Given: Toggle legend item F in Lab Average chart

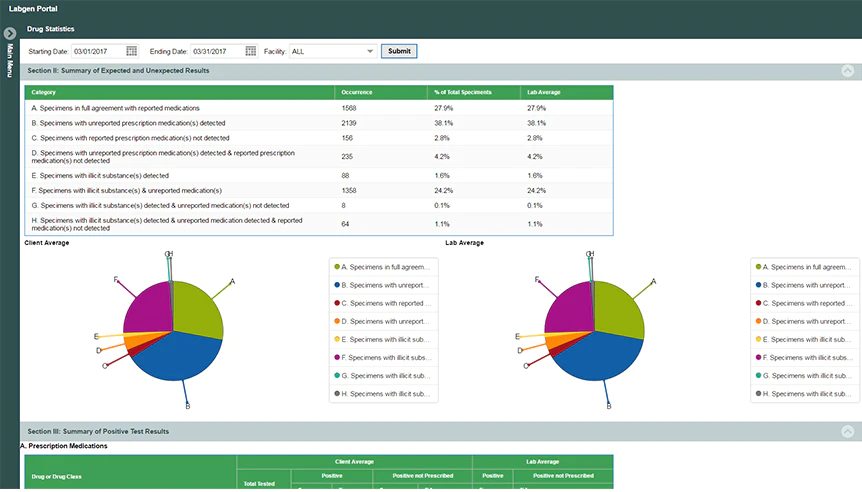Looking at the screenshot, I should [804, 358].
